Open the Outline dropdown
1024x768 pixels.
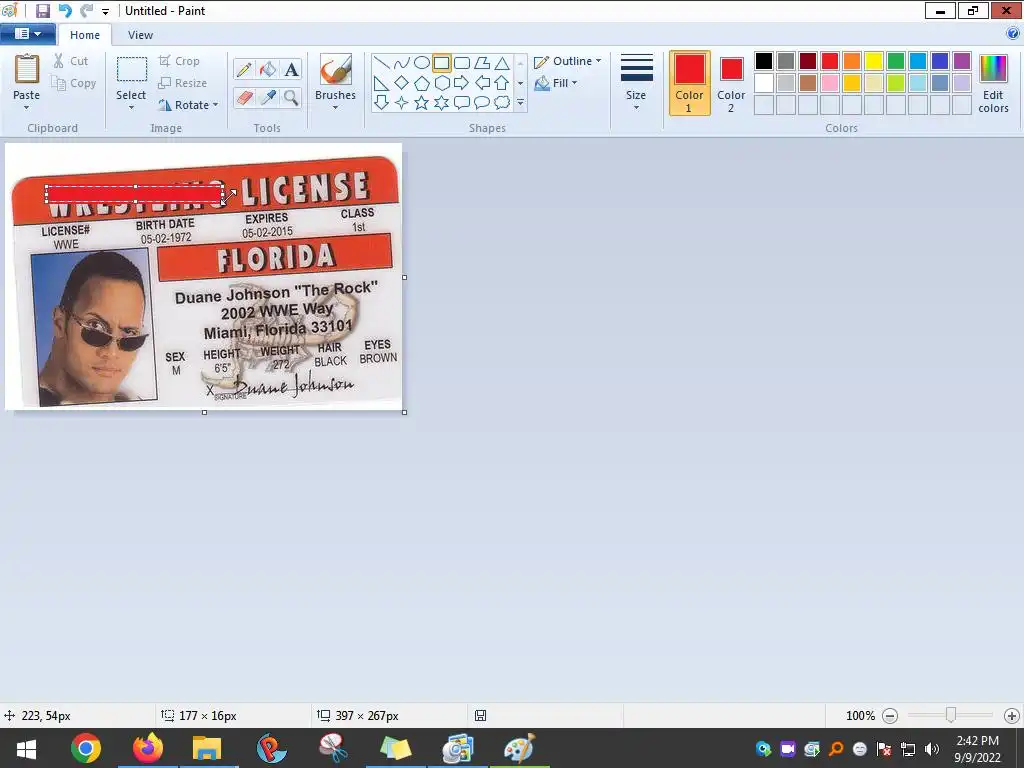pyautogui.click(x=568, y=61)
